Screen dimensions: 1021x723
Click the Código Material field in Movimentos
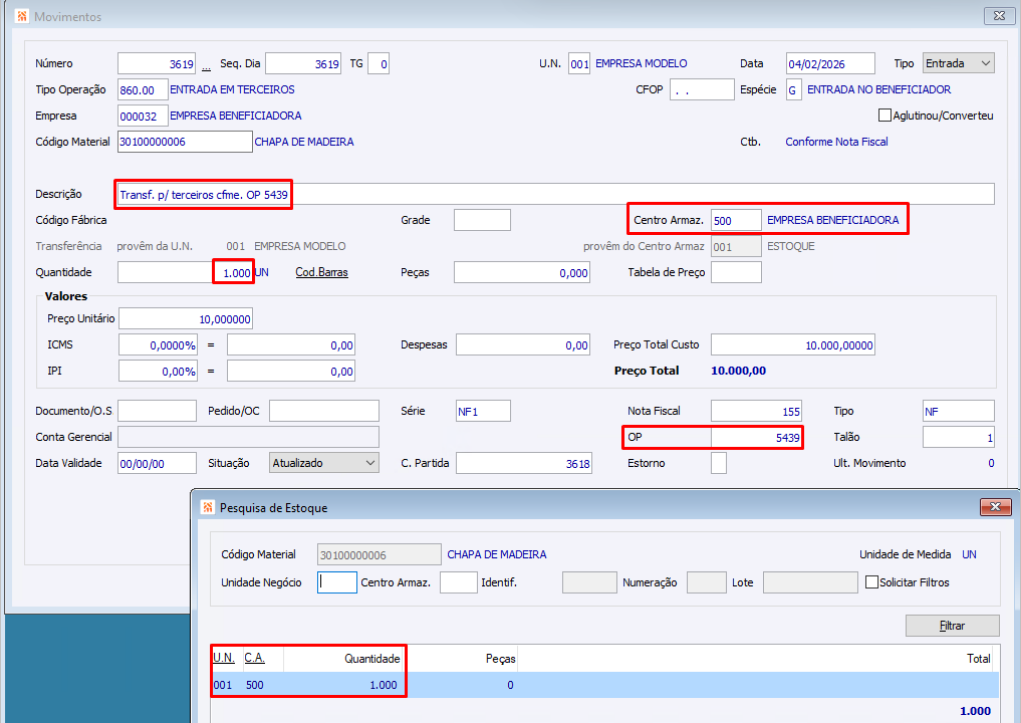pos(185,142)
